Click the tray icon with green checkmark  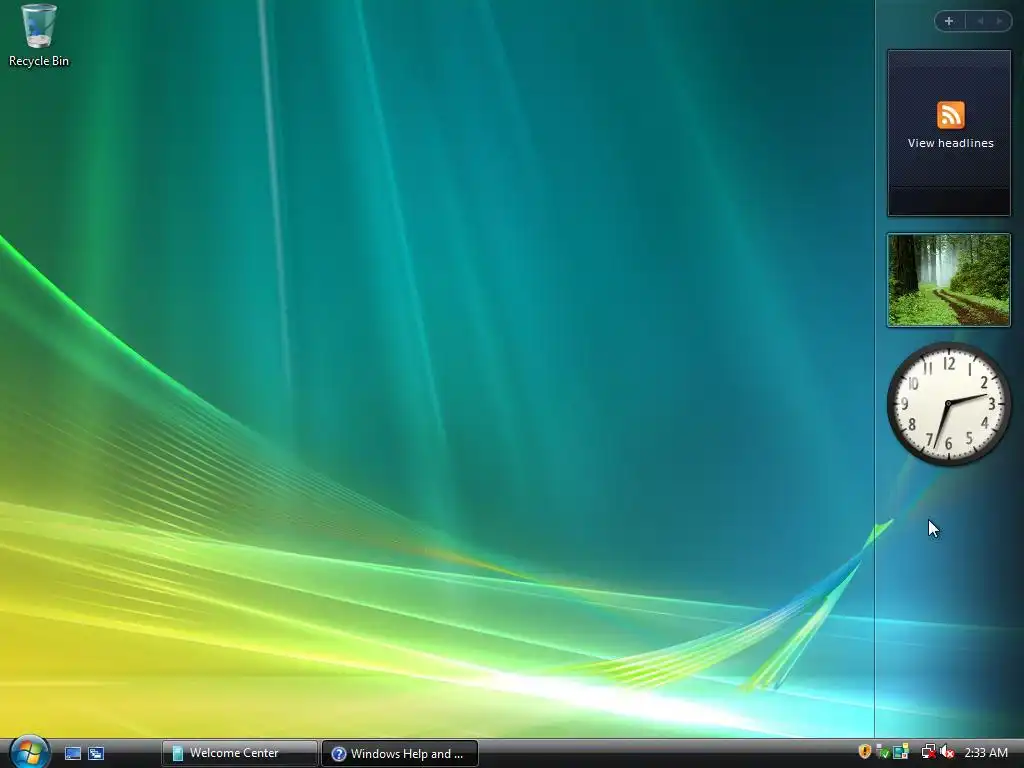click(882, 752)
